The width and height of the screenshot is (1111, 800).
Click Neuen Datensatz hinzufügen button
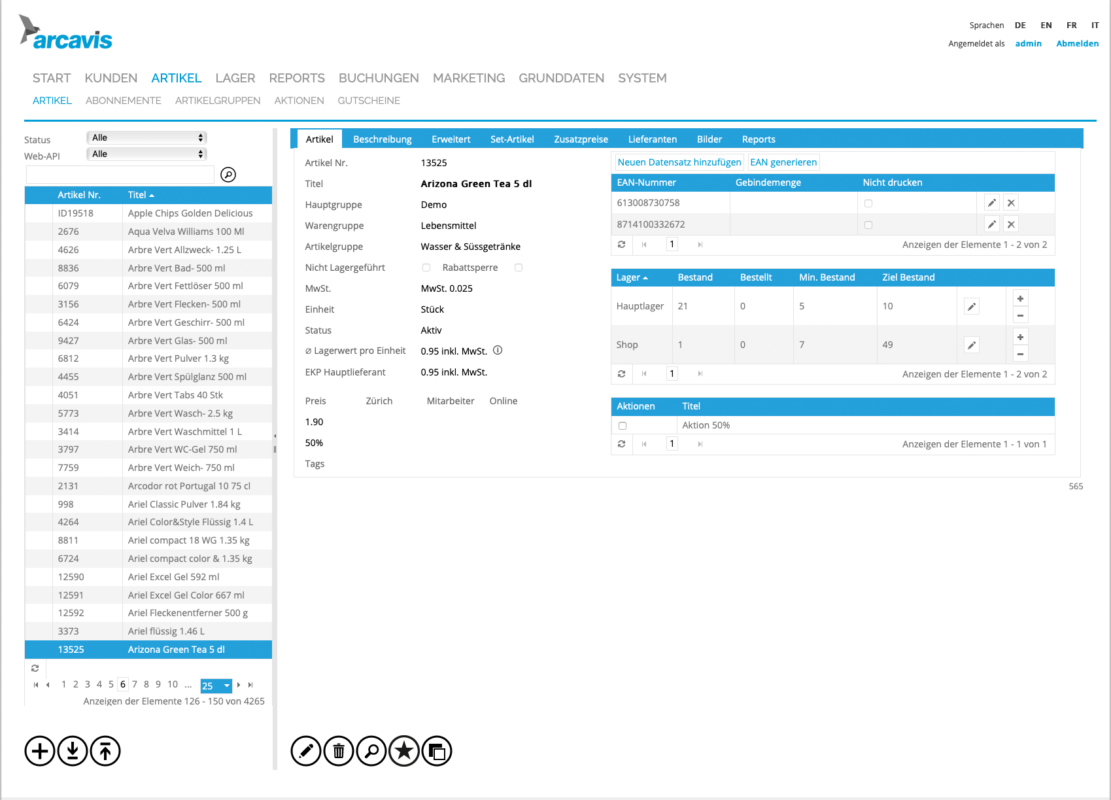[x=679, y=162]
